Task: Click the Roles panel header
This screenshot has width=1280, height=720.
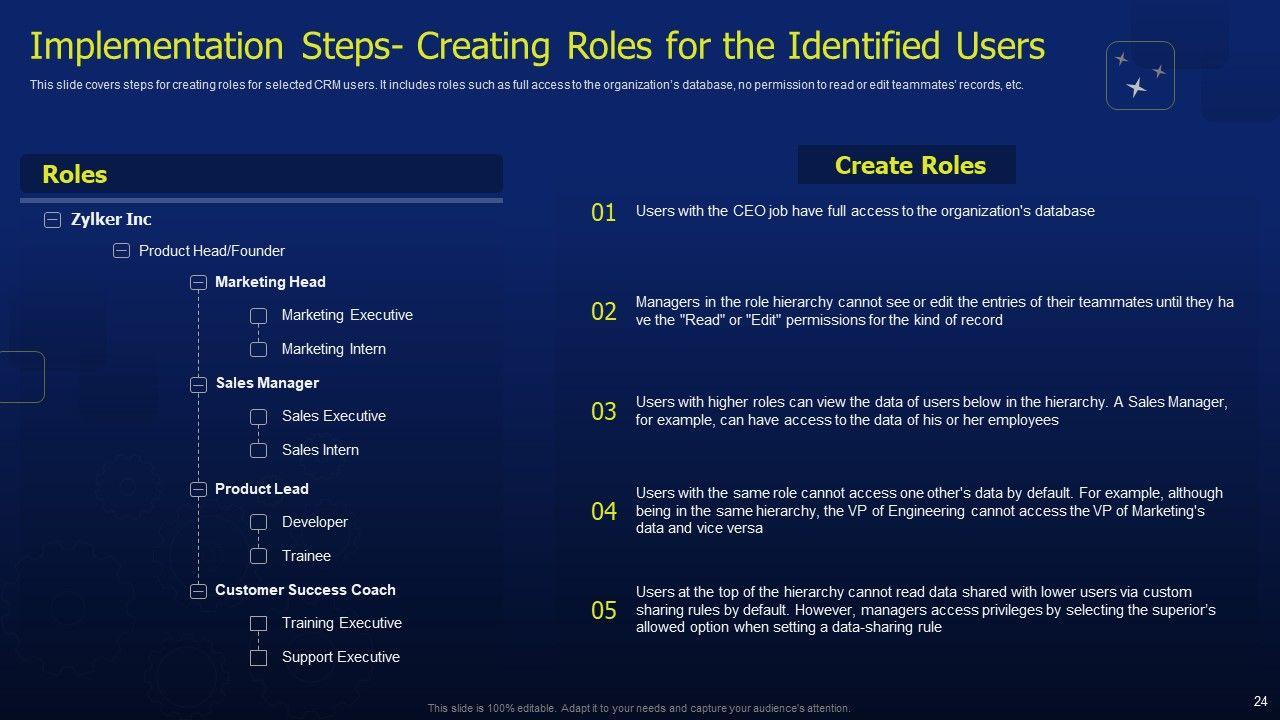Action: click(261, 174)
